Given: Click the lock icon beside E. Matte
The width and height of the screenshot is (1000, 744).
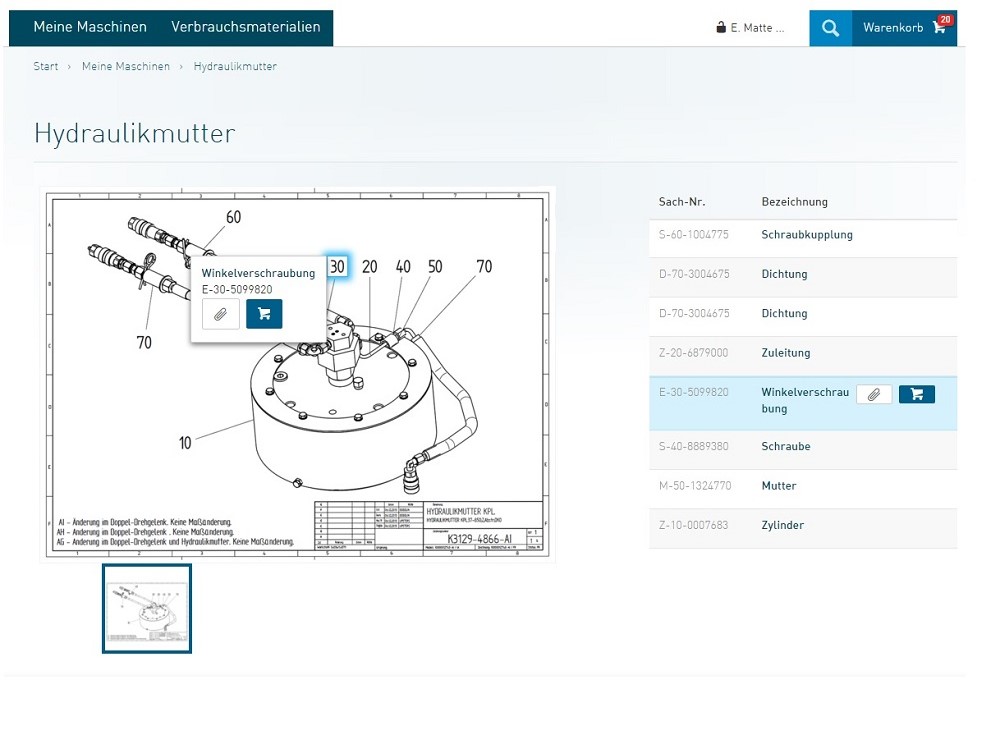Looking at the screenshot, I should (722, 27).
